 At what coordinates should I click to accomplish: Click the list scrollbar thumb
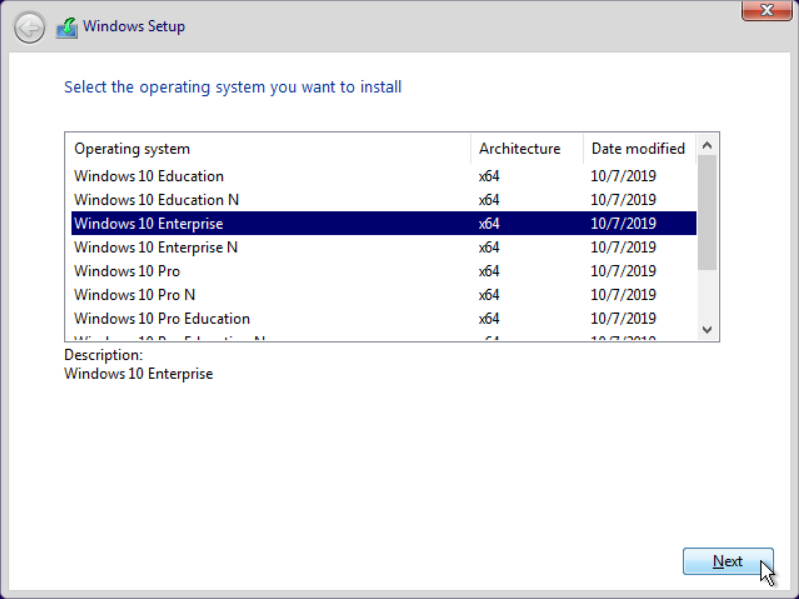click(x=707, y=212)
